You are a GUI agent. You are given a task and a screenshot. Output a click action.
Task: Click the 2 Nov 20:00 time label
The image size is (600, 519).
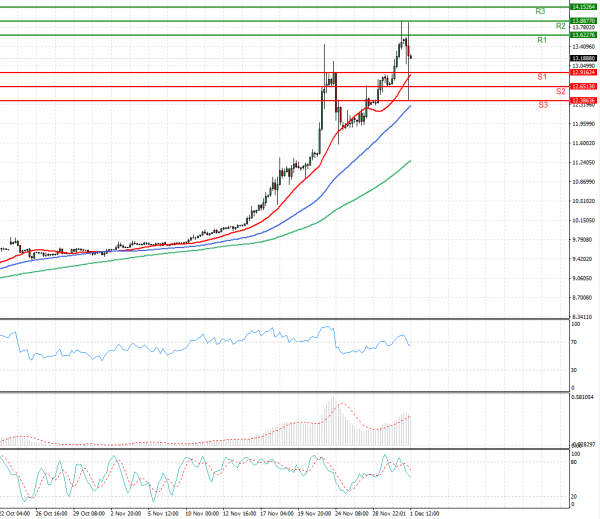126,514
